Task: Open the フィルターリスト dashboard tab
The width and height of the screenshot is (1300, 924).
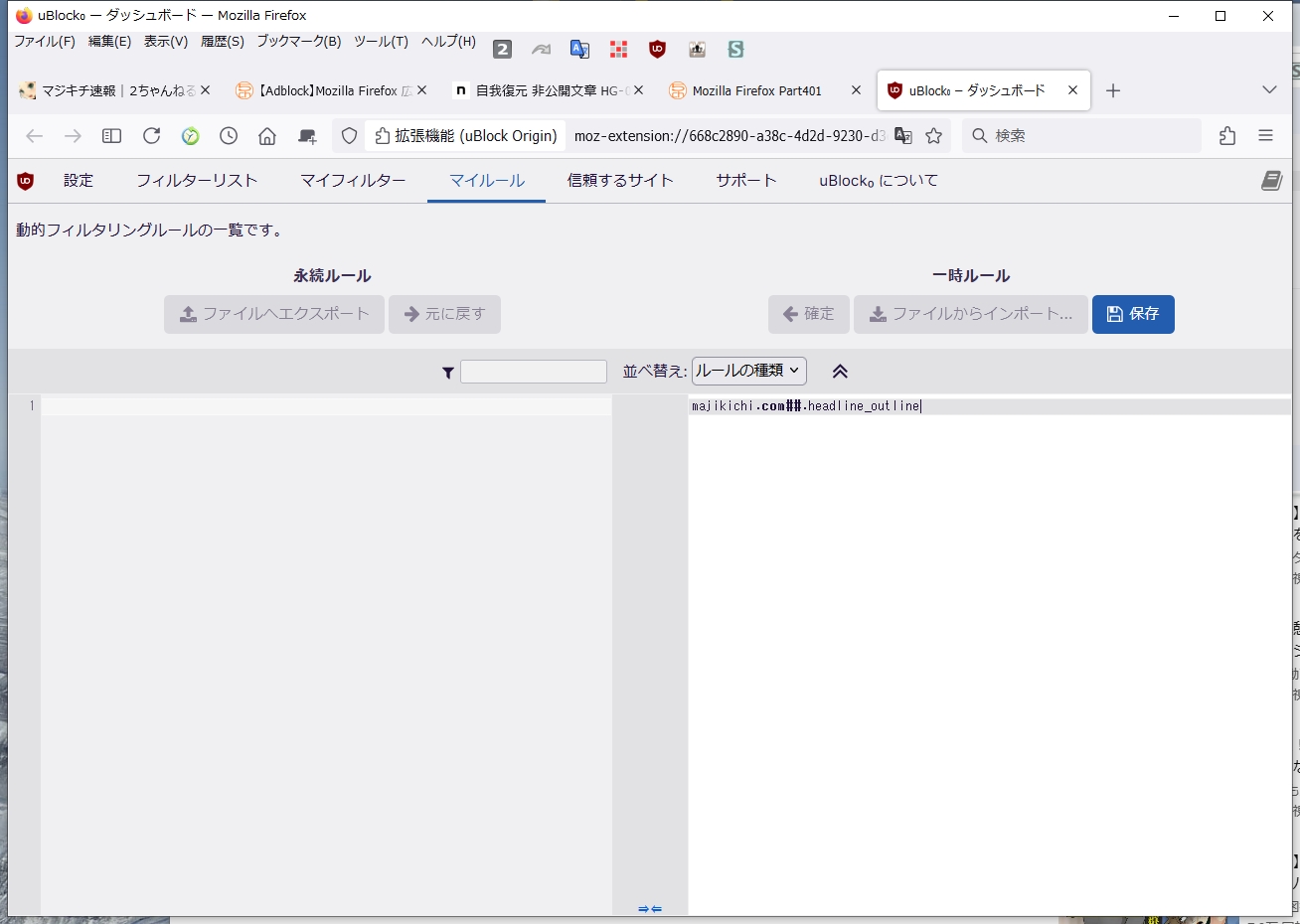Action: [x=197, y=181]
